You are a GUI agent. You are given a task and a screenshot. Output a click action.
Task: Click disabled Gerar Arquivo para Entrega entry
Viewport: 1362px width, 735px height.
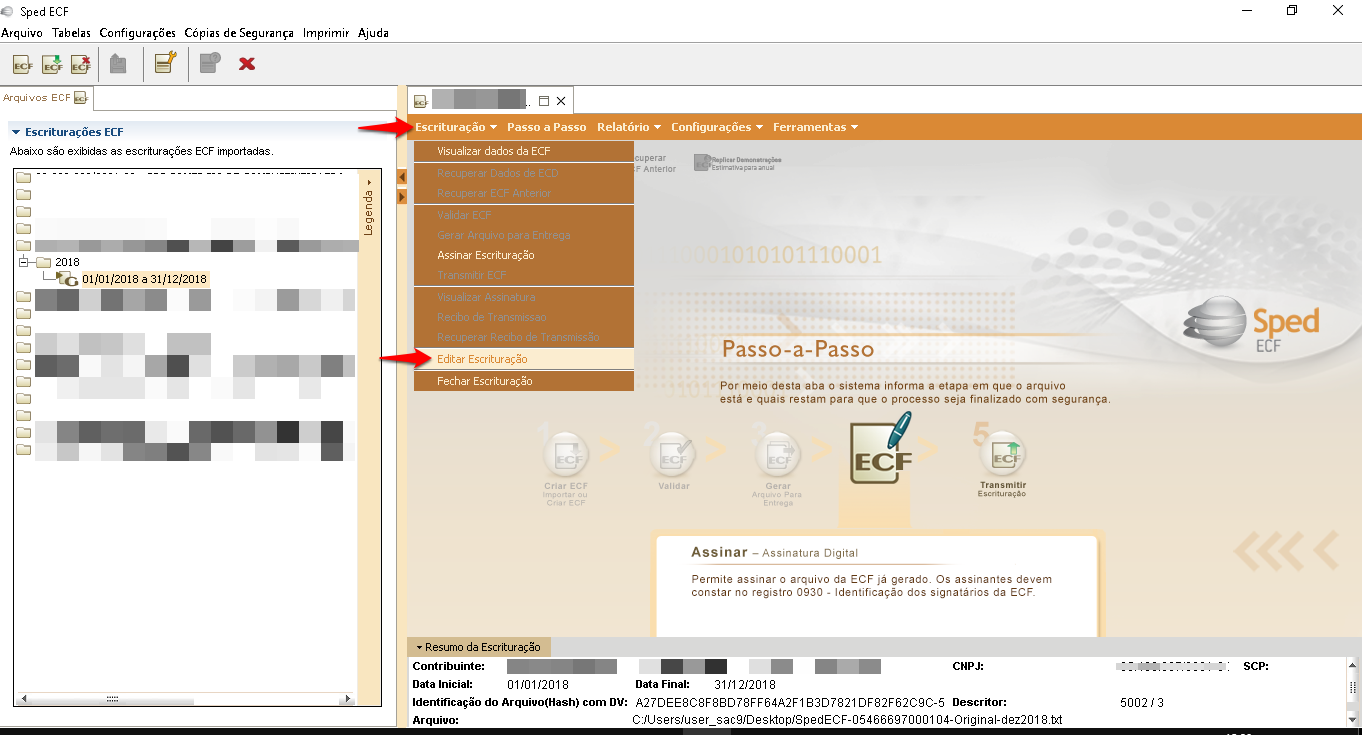coord(524,235)
